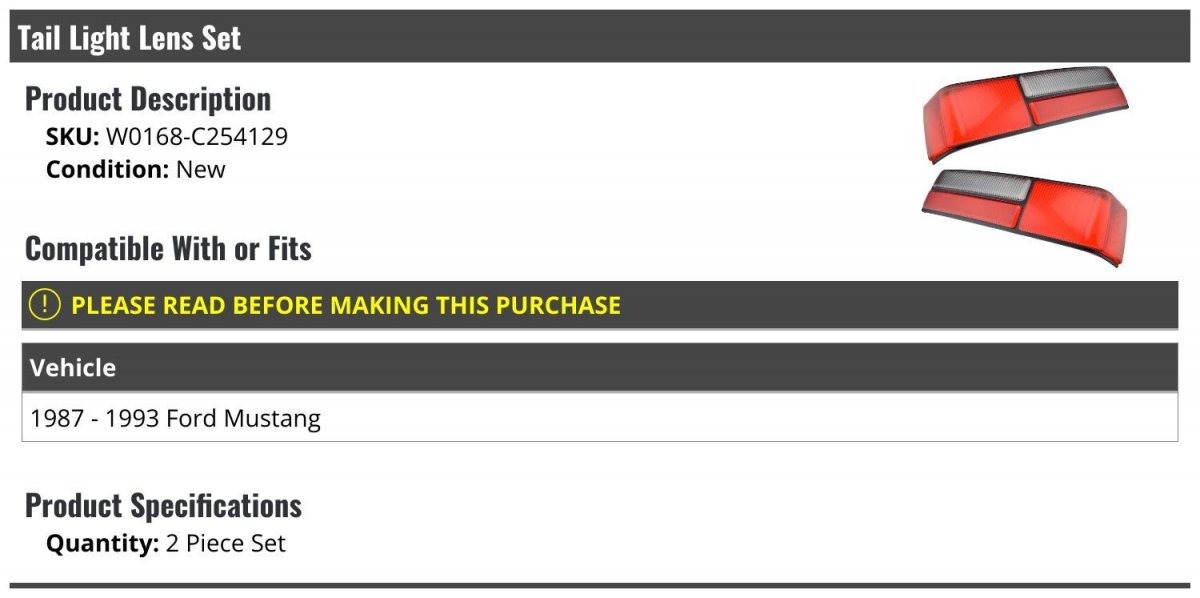Select the 1987 - 1993 Ford Mustang row
The image size is (1200, 598).
click(x=600, y=417)
